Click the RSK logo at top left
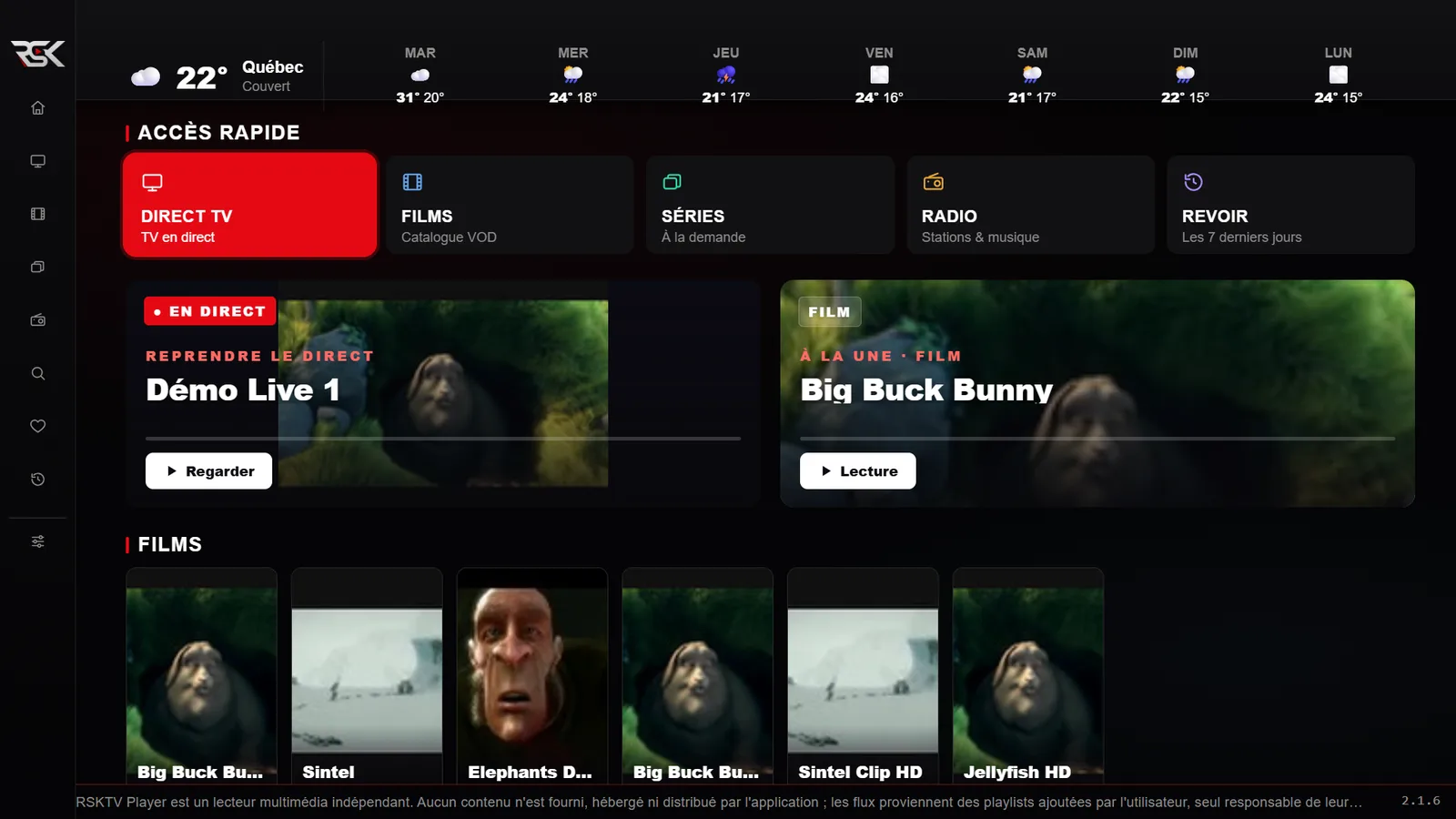 tap(37, 54)
